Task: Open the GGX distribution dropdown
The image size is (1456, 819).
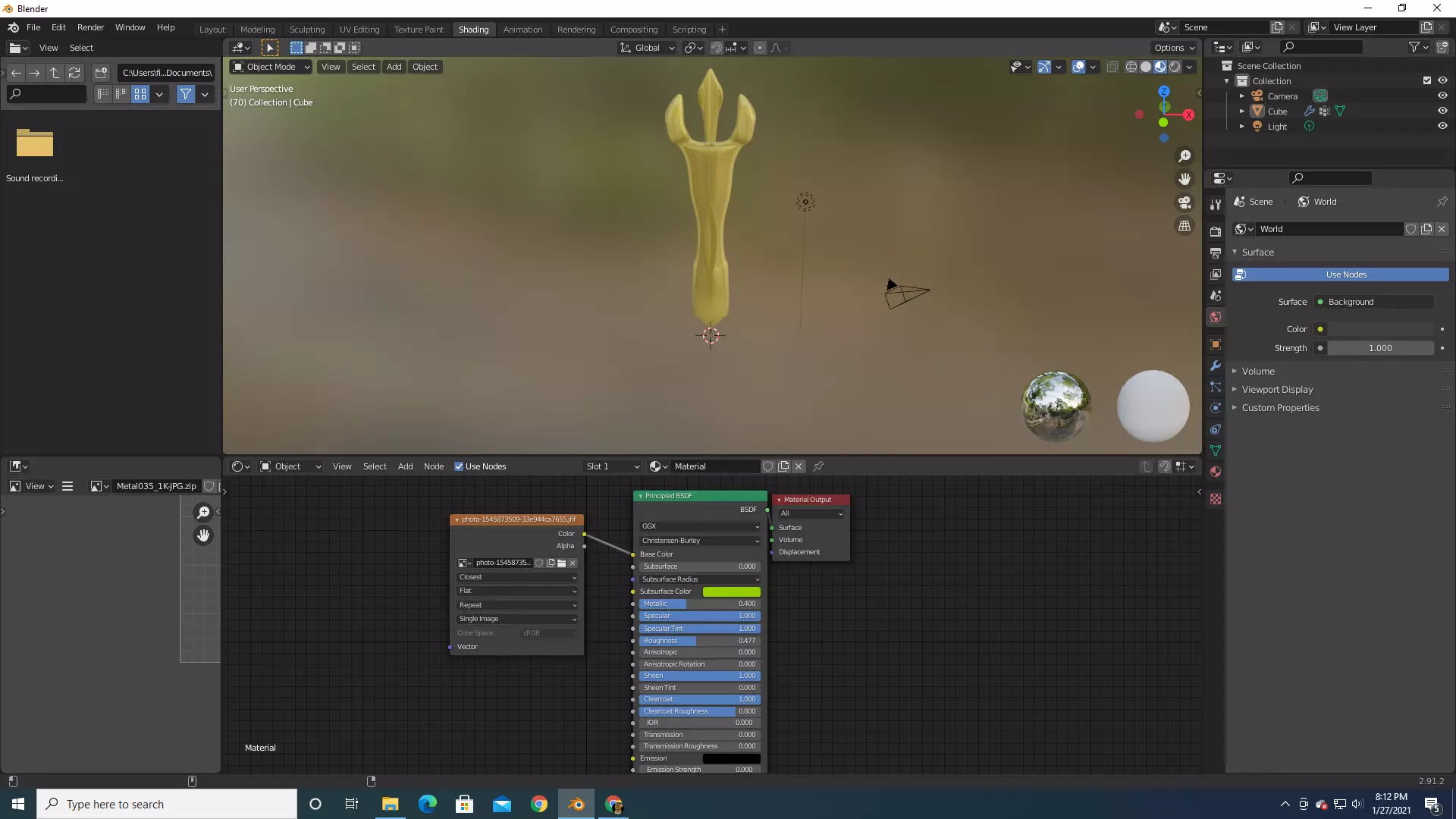Action: [x=699, y=526]
